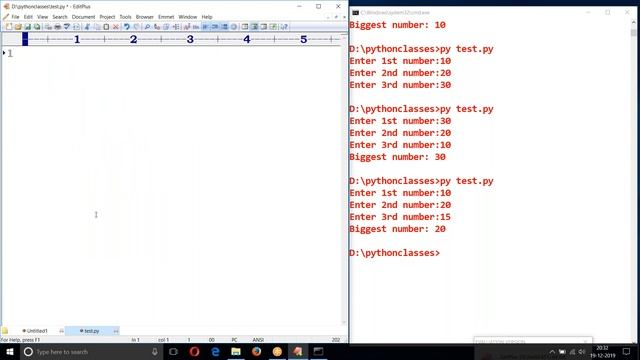Open font settings toolbar icon
Image resolution: width=640 pixels, height=360 pixels.
pyautogui.click(x=187, y=27)
